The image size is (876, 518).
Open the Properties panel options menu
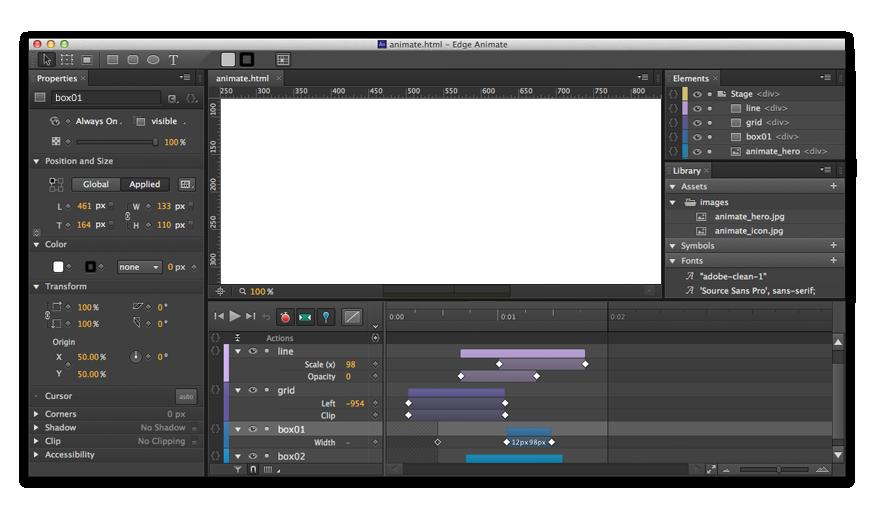tap(185, 78)
